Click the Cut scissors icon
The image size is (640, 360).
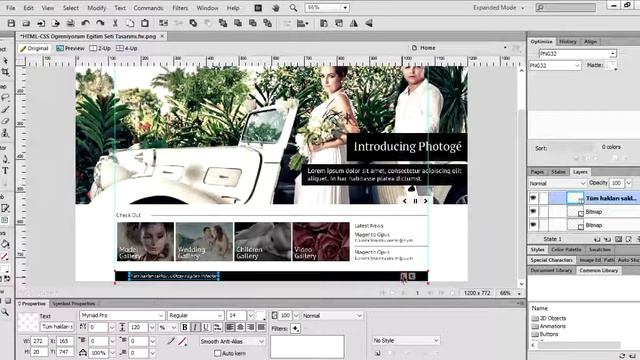pyautogui.click(x=115, y=23)
